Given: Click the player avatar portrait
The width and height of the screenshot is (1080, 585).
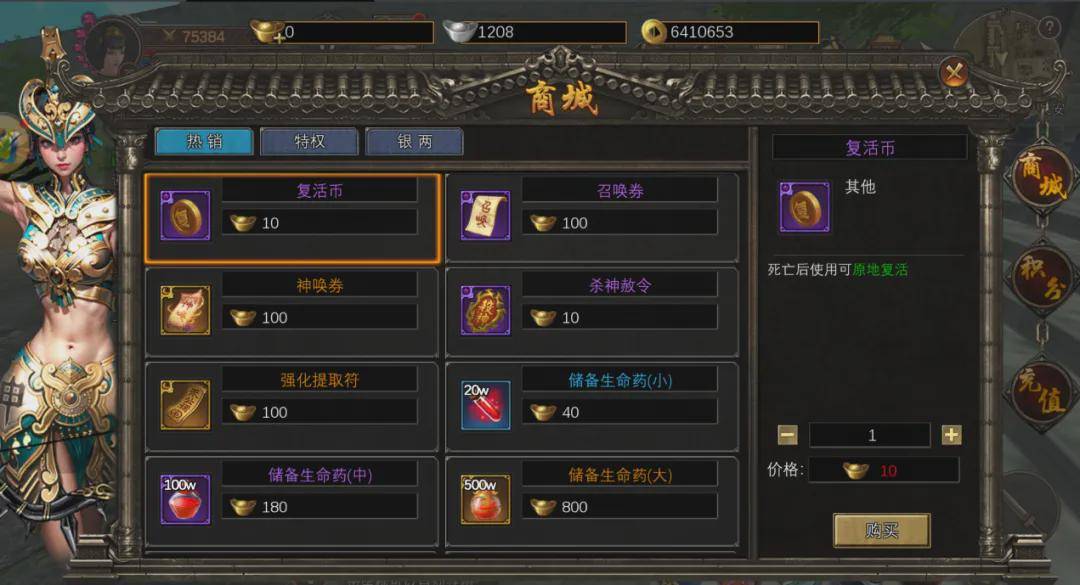Looking at the screenshot, I should click(112, 47).
